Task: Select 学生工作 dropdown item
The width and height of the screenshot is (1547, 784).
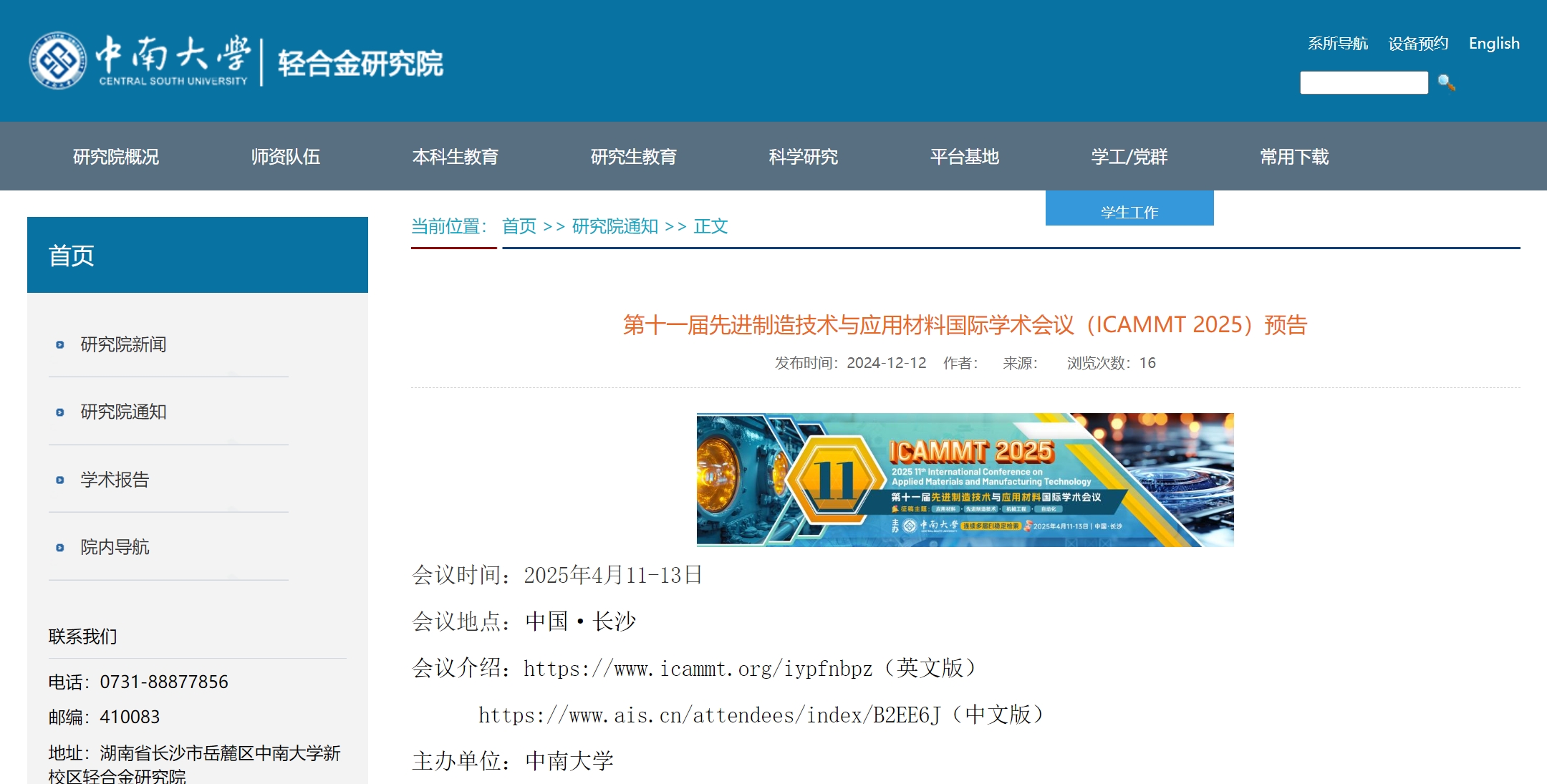Action: coord(1129,209)
